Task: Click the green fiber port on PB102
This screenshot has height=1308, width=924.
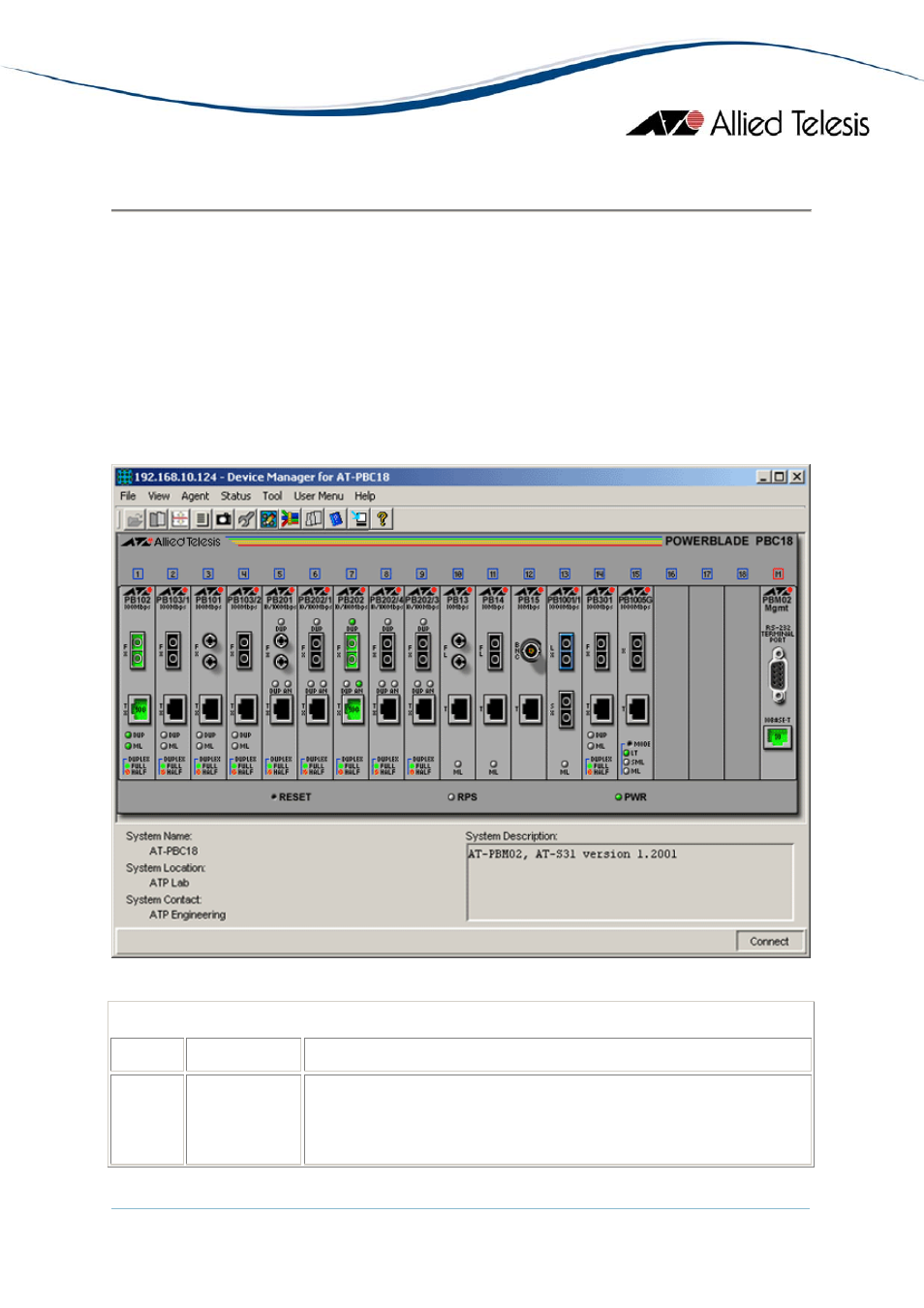Action: [138, 650]
